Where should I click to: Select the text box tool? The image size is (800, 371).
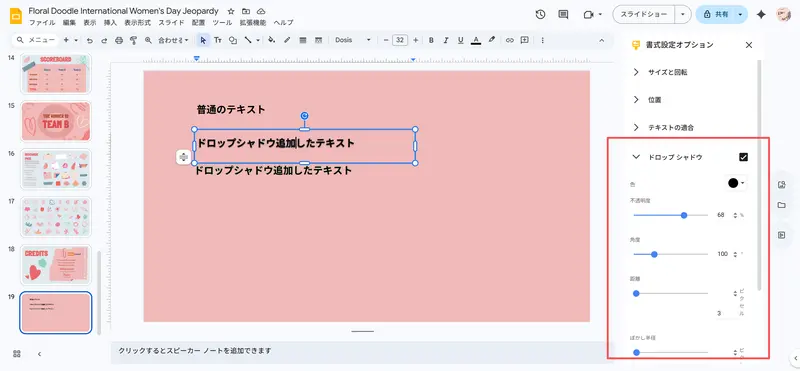point(218,40)
